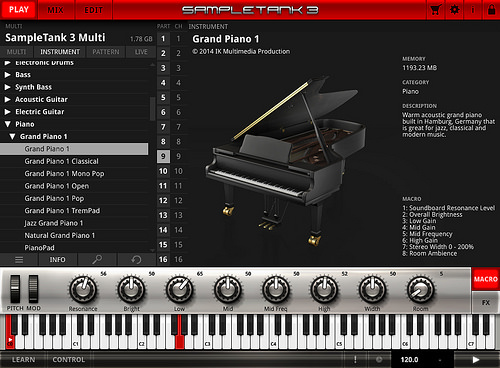Select Grand Piano 1 Mono Pop
This screenshot has width=500, height=368.
point(74,174)
